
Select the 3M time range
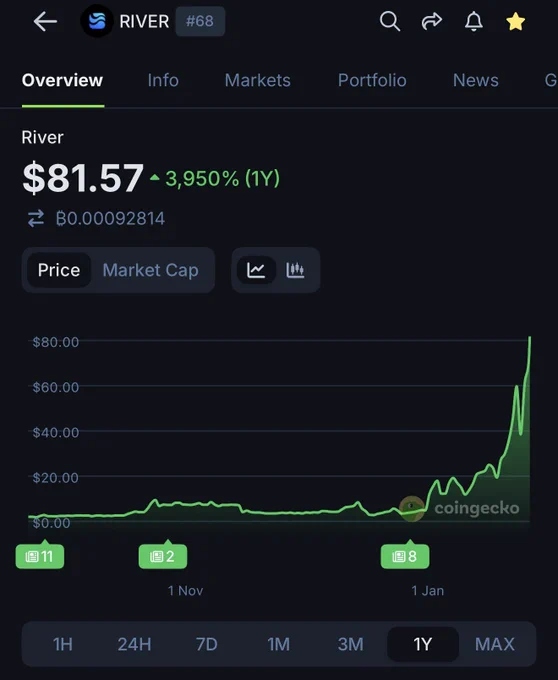coord(350,644)
